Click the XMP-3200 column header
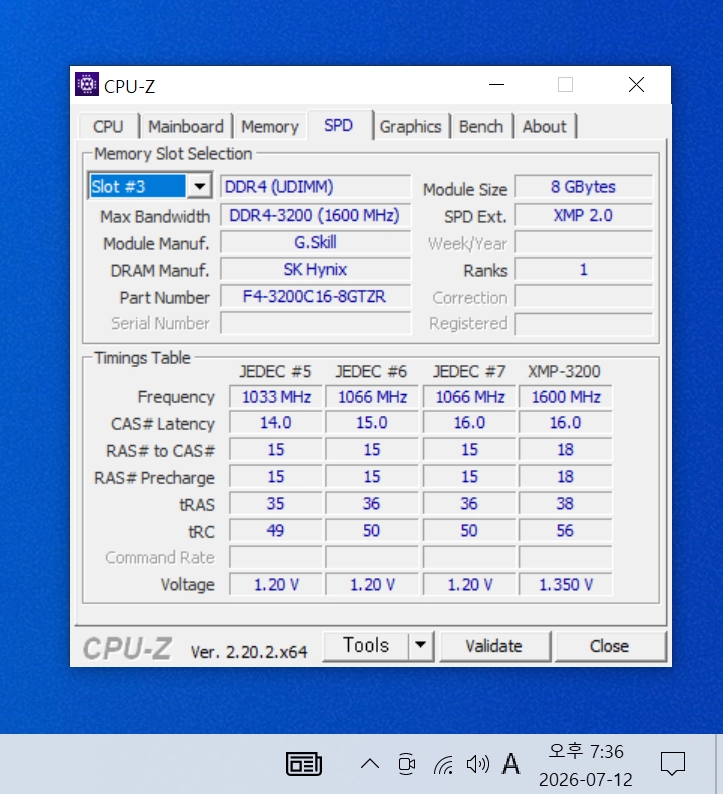 click(565, 372)
